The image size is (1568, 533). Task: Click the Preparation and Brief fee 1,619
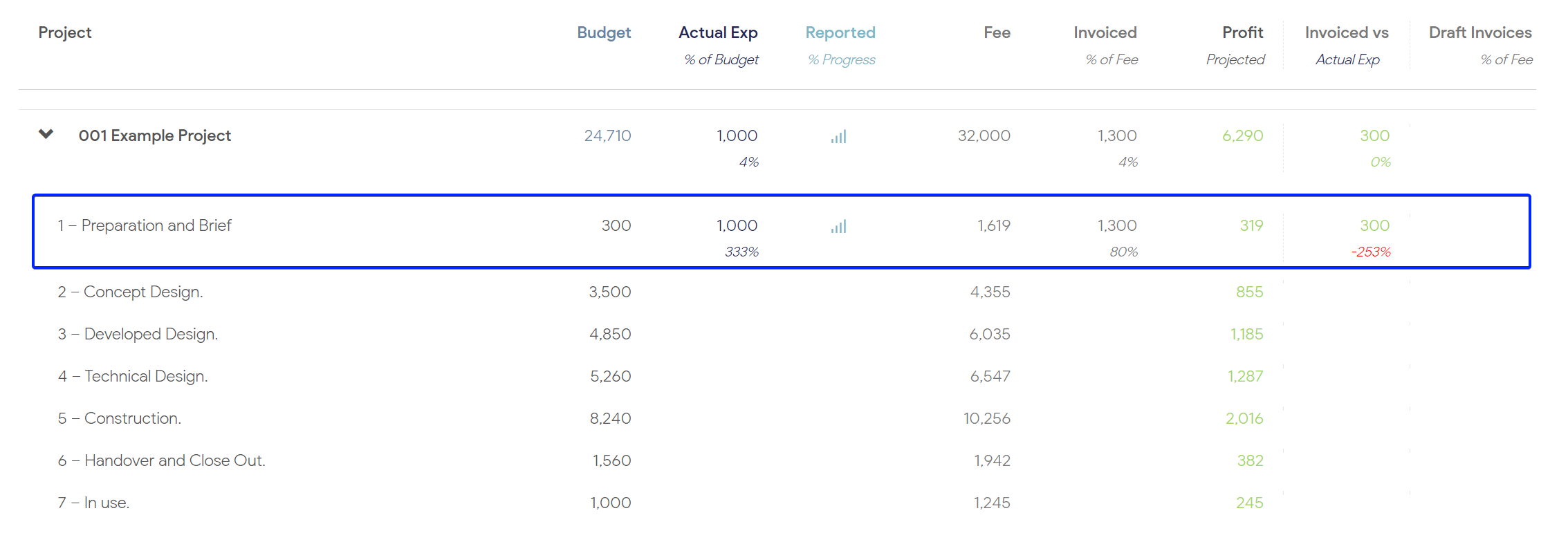coord(993,225)
